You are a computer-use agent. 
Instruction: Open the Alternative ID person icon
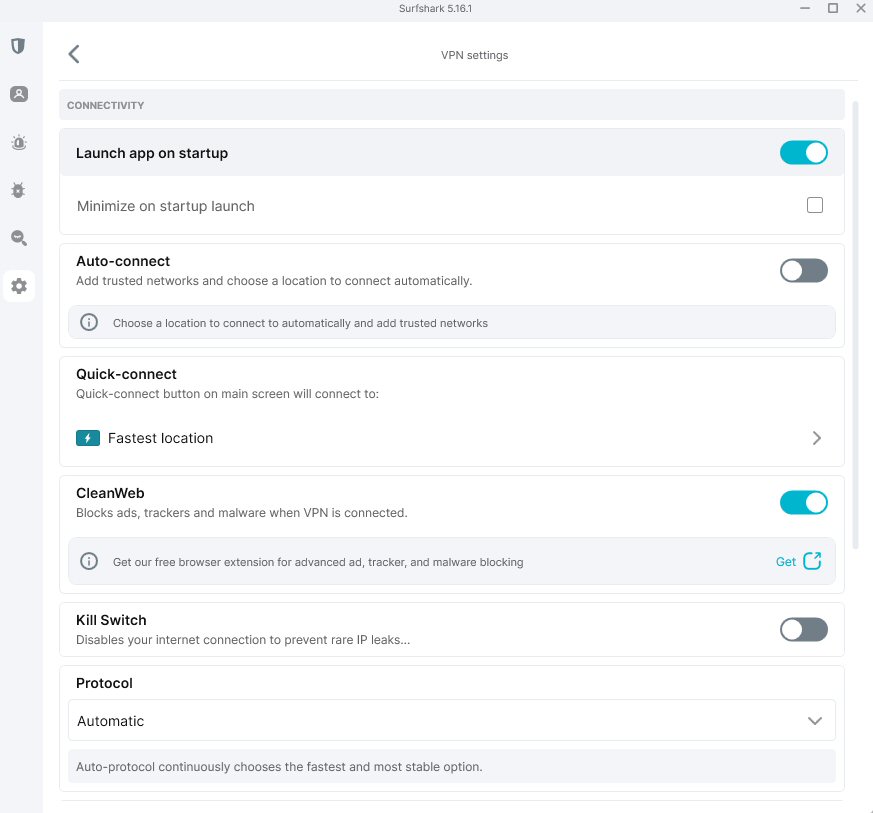19,94
